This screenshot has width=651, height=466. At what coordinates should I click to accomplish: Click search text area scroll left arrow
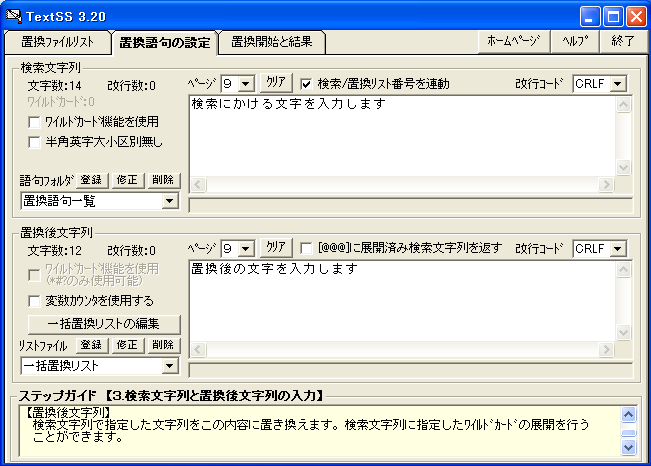pos(198,184)
